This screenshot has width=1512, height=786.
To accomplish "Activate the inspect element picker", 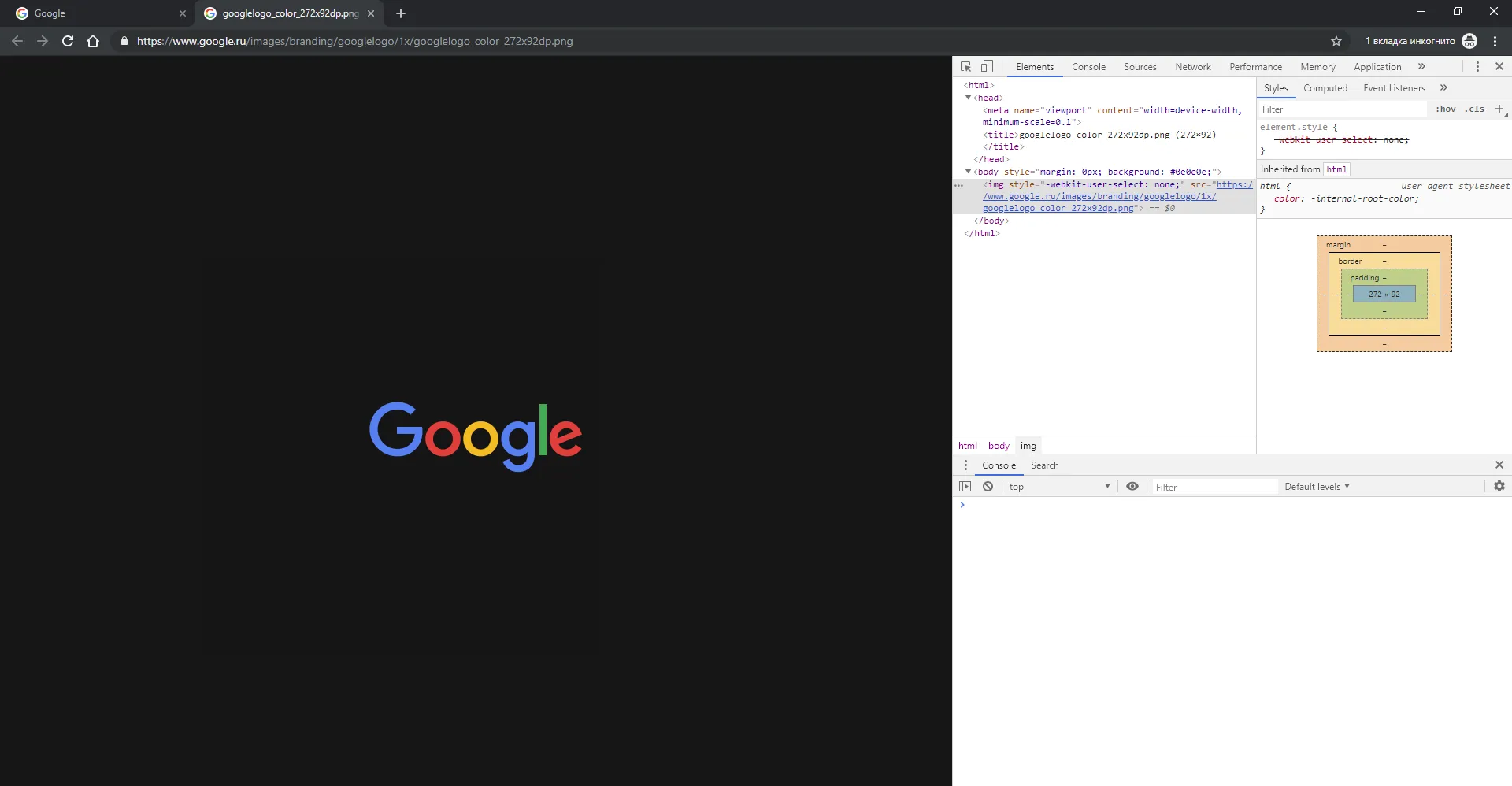I will [966, 67].
